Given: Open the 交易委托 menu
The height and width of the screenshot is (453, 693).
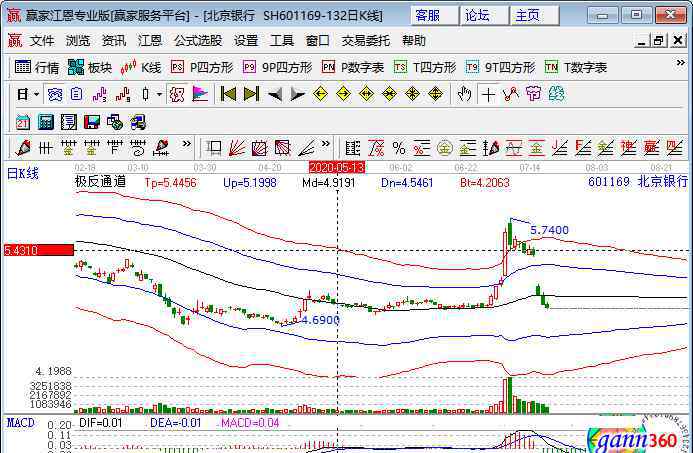Looking at the screenshot, I should point(366,41).
